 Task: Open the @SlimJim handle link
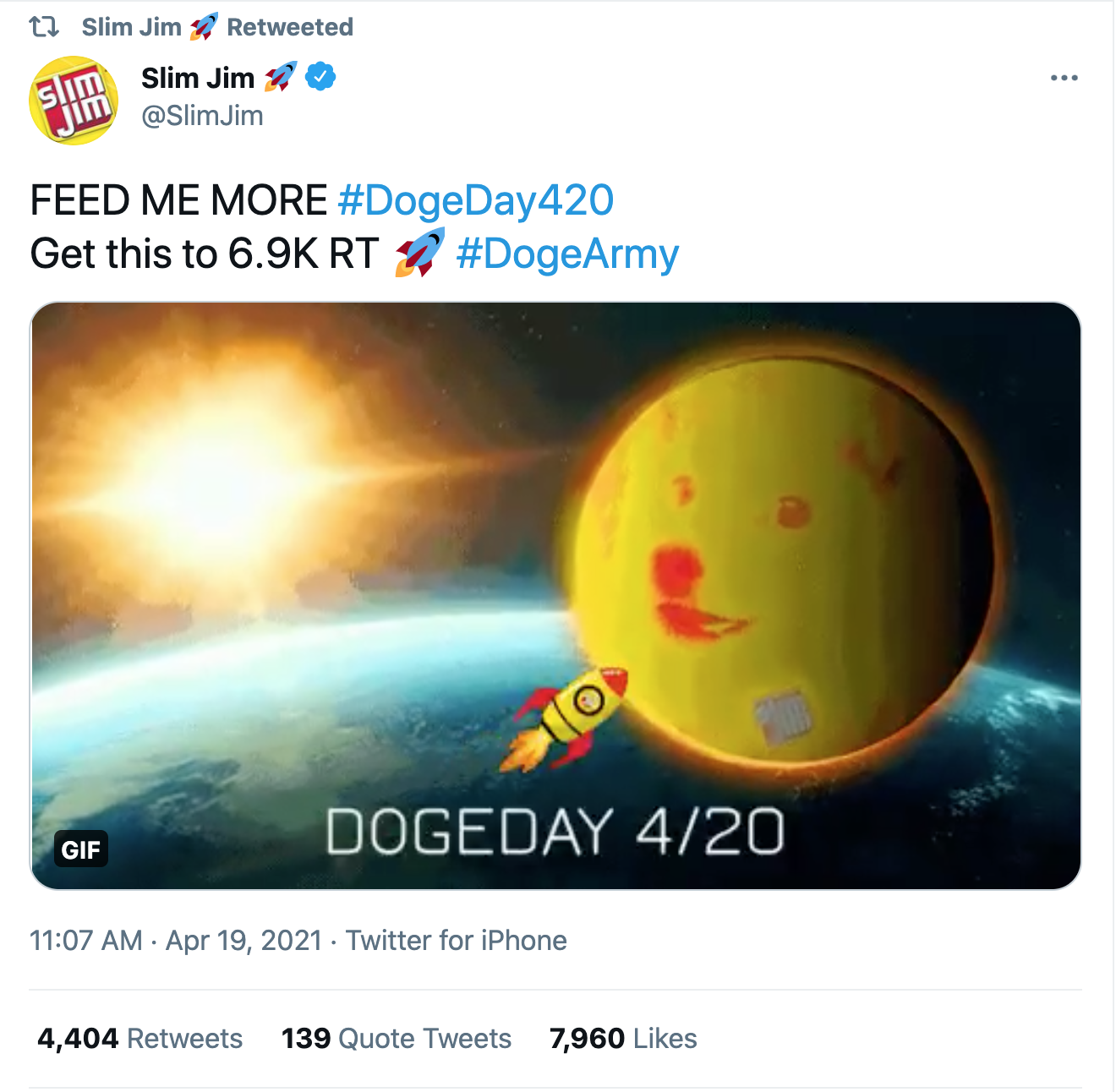click(x=202, y=115)
